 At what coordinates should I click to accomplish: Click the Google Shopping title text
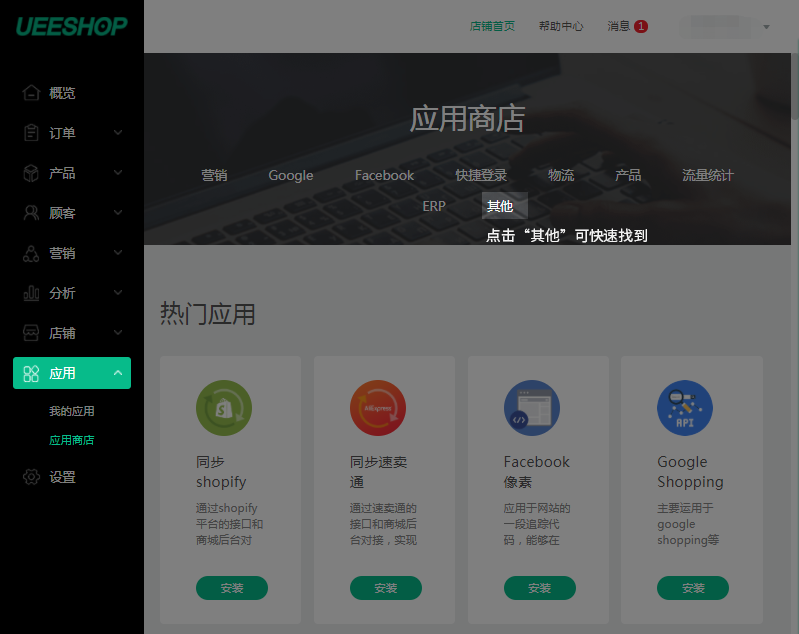[690, 472]
